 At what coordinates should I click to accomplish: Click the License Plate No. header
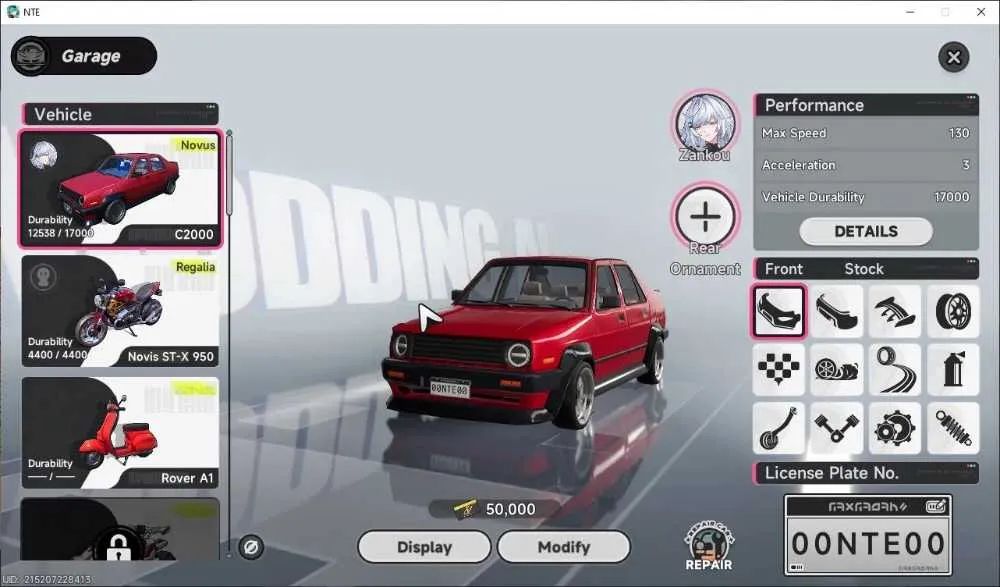(x=865, y=473)
